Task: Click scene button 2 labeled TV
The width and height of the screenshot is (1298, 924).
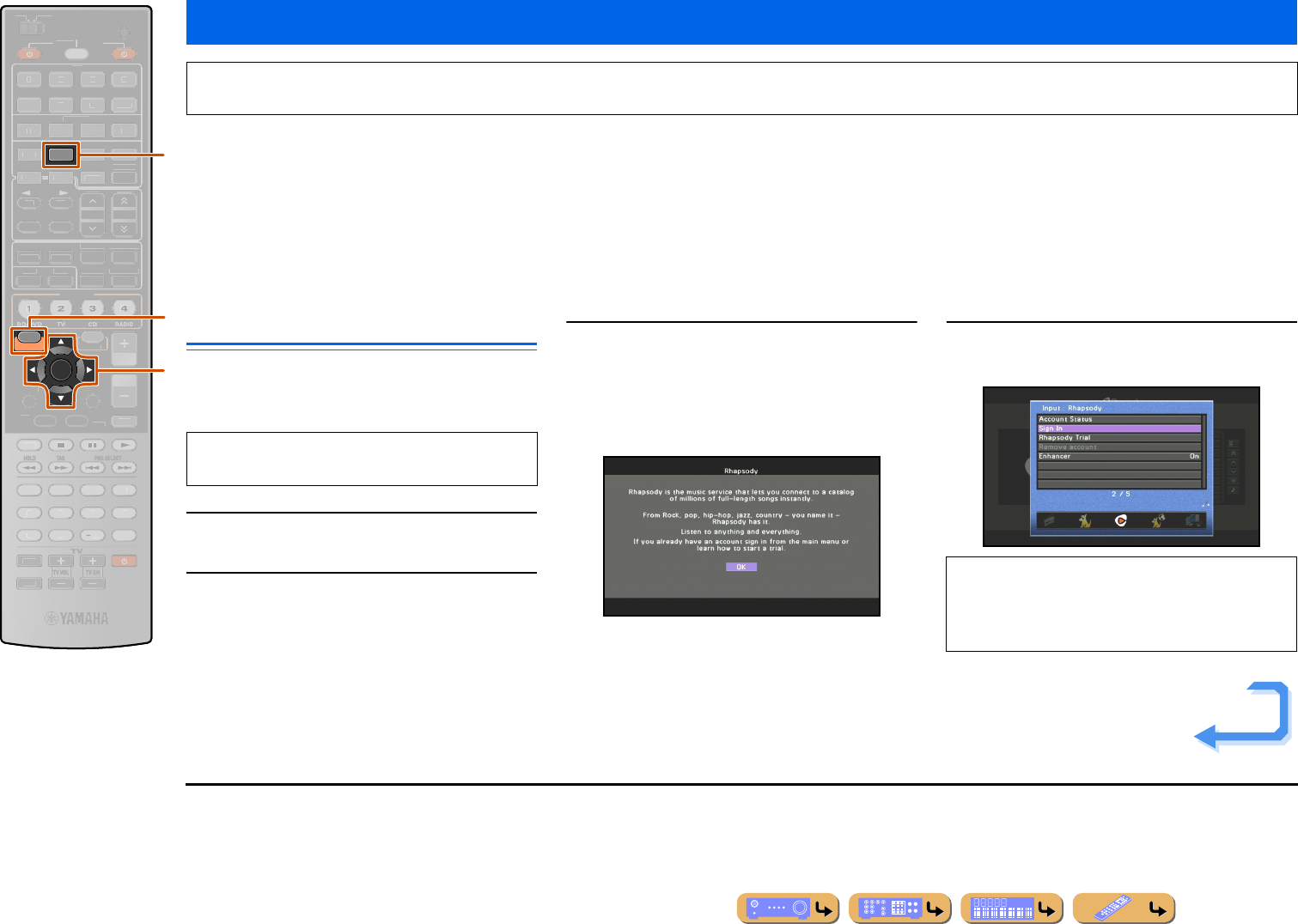Action: tap(60, 307)
